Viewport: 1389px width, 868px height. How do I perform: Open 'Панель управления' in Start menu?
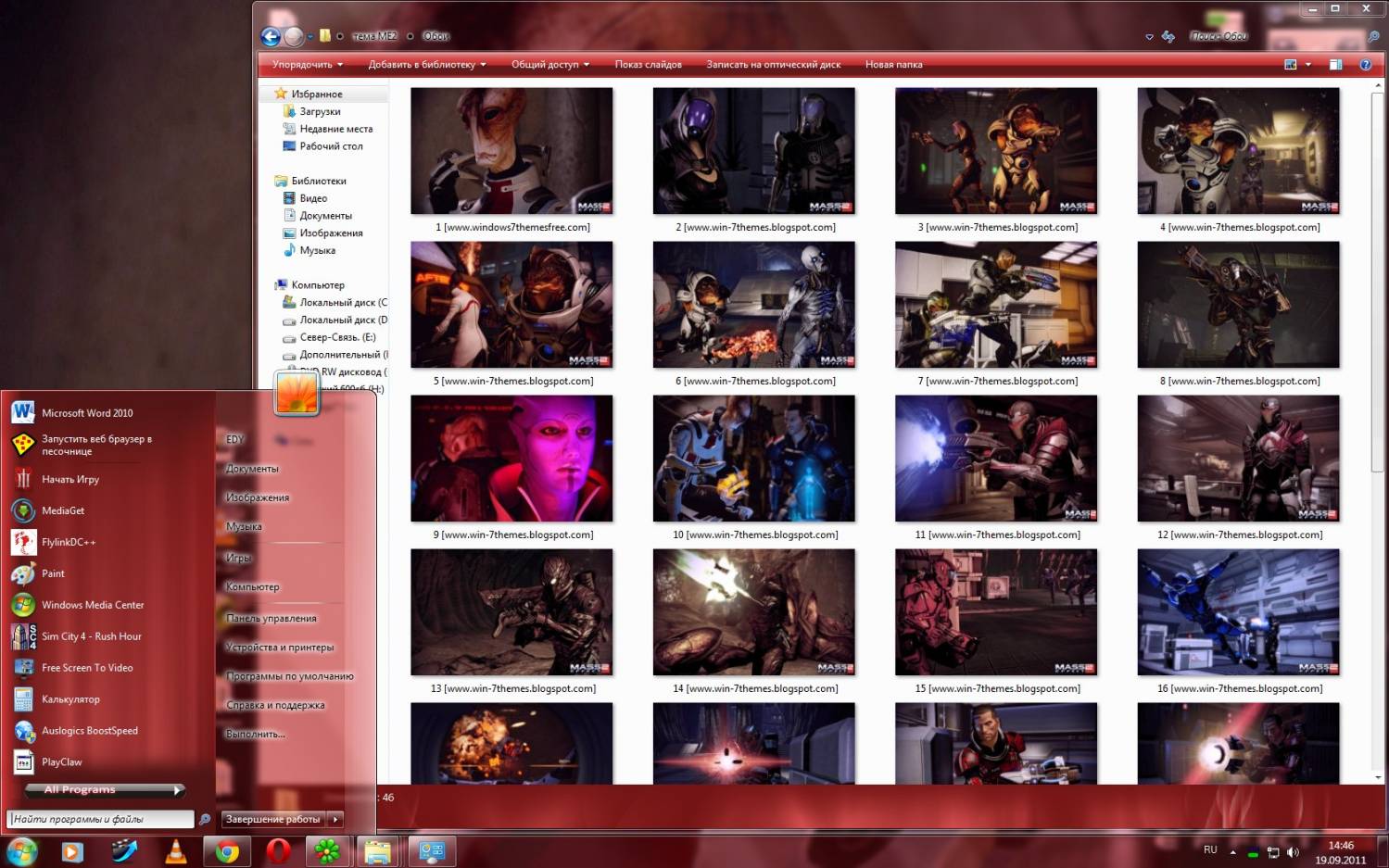point(271,619)
